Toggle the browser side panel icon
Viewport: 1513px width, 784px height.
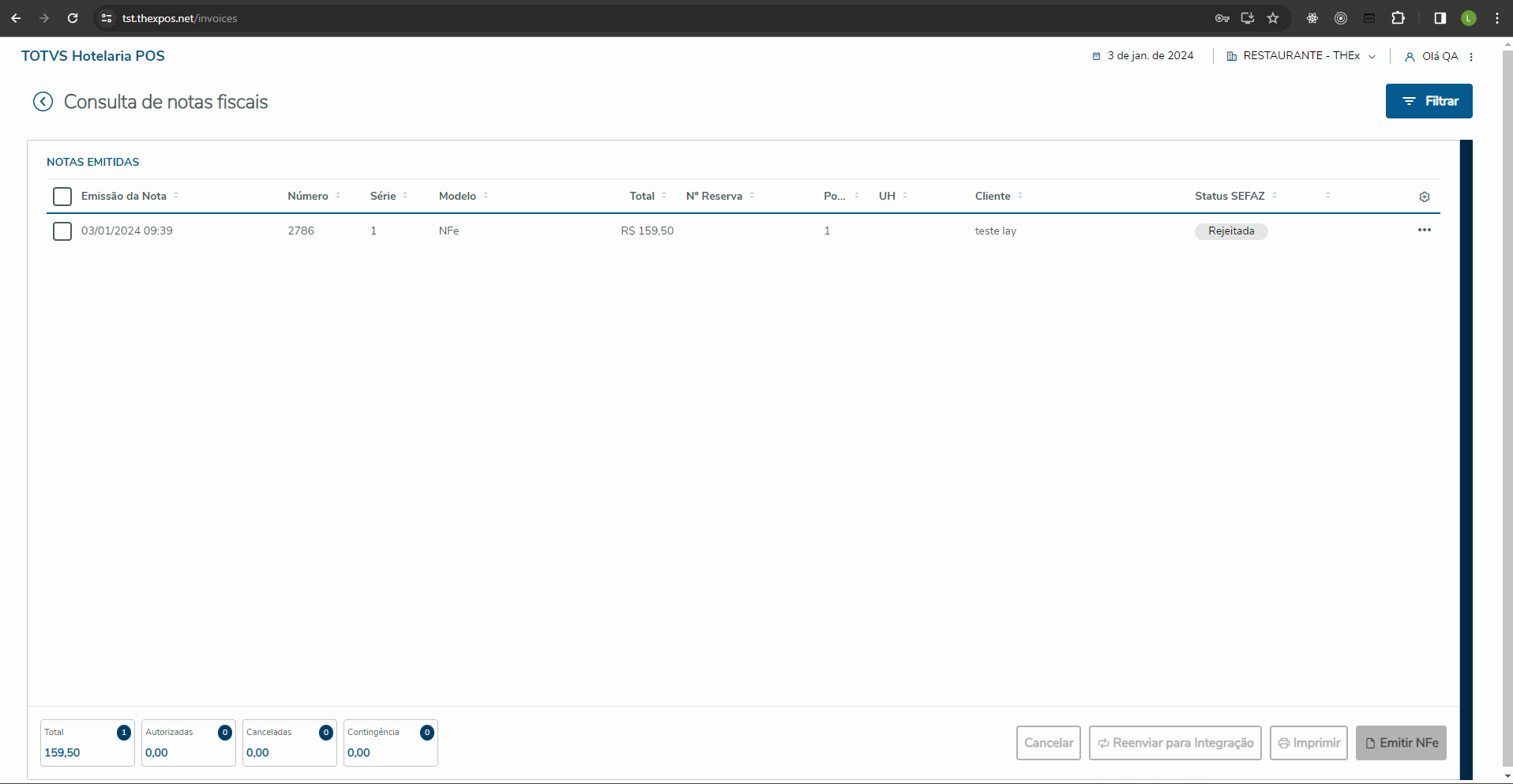[x=1440, y=18]
